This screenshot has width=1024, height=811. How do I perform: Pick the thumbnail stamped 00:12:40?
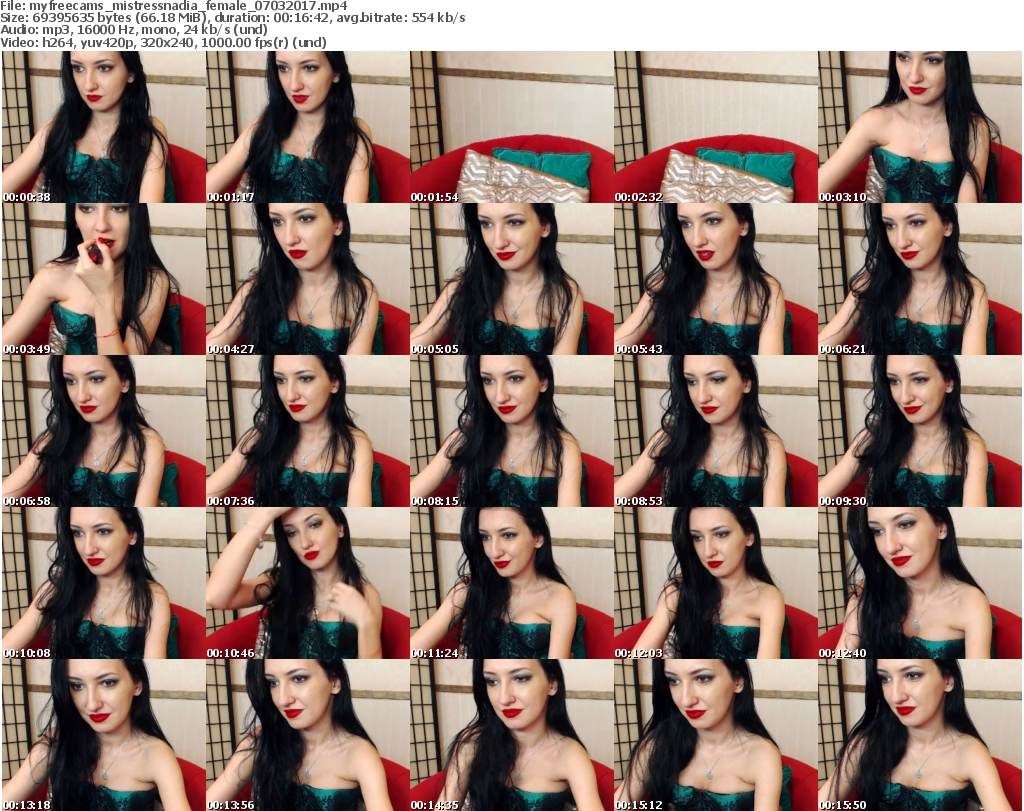(x=920, y=583)
